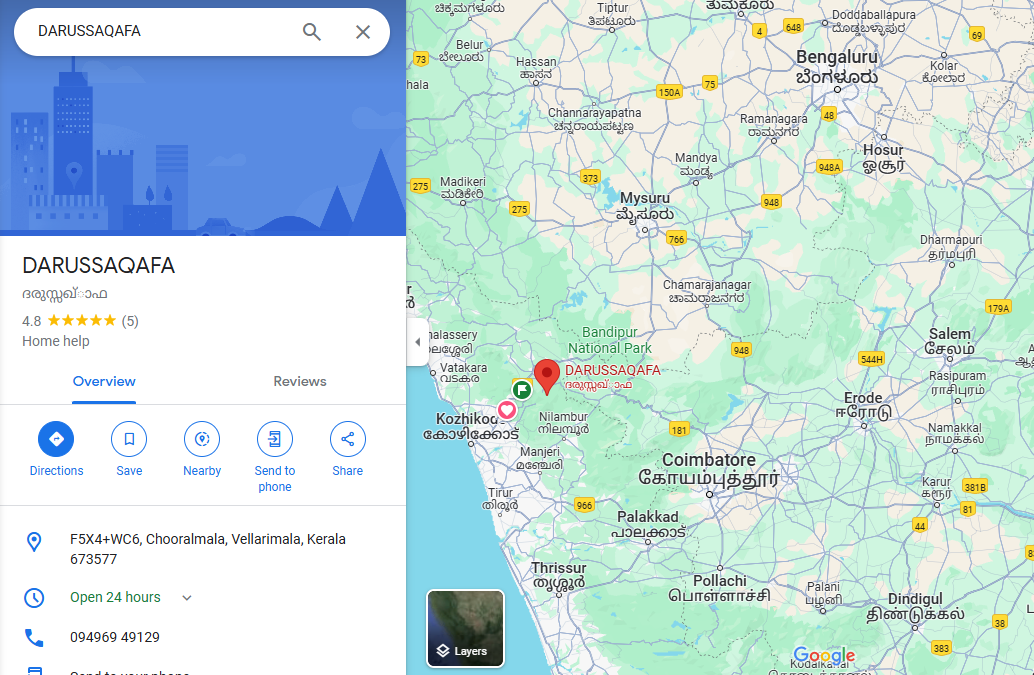Save this place with bookmark icon
The width and height of the screenshot is (1034, 675).
[x=129, y=439]
